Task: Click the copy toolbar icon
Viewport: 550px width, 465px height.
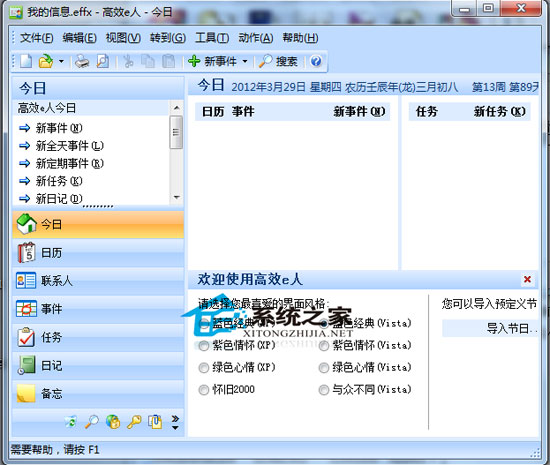Action: [x=148, y=61]
